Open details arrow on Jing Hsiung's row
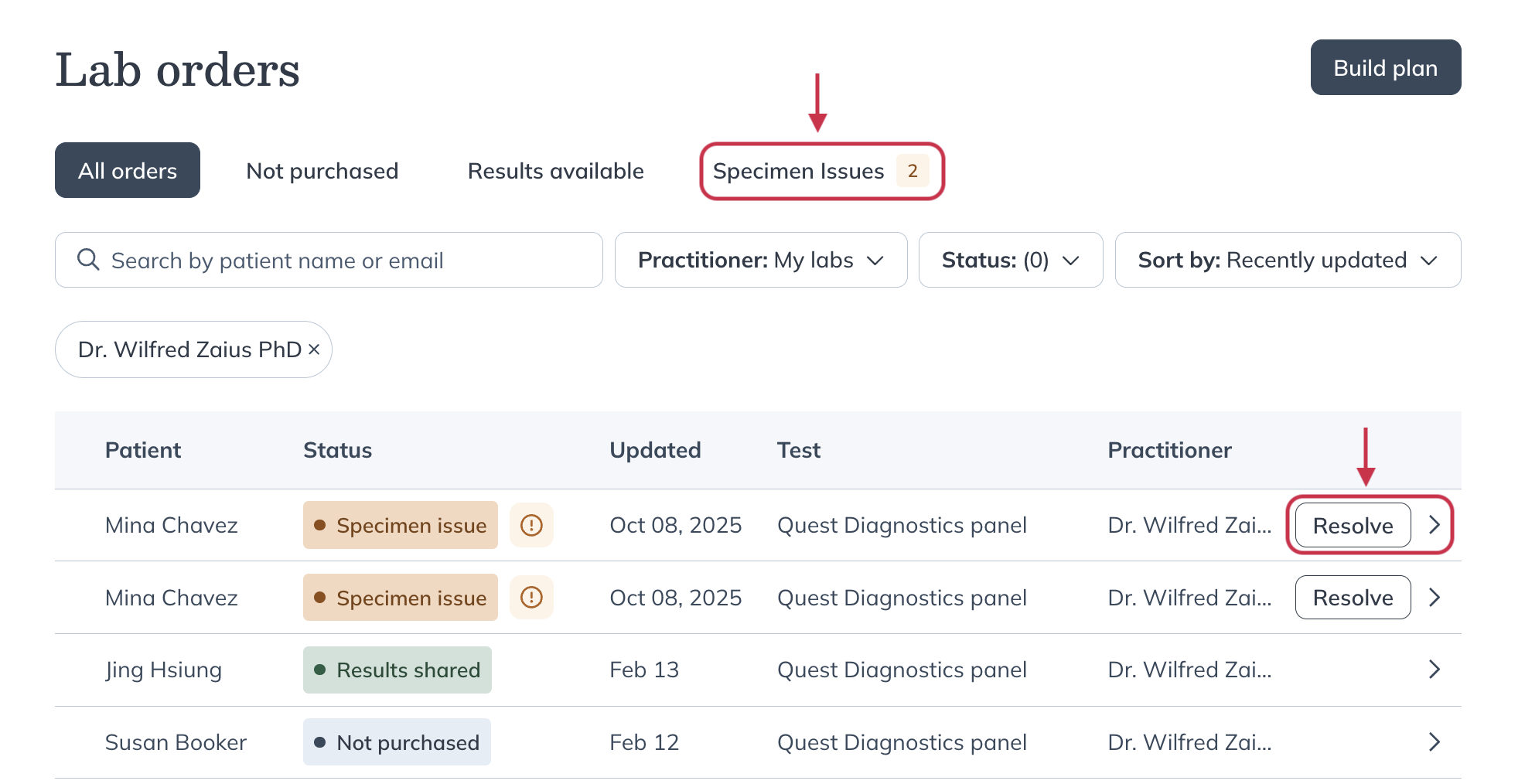Image resolution: width=1525 pixels, height=784 pixels. (x=1435, y=670)
